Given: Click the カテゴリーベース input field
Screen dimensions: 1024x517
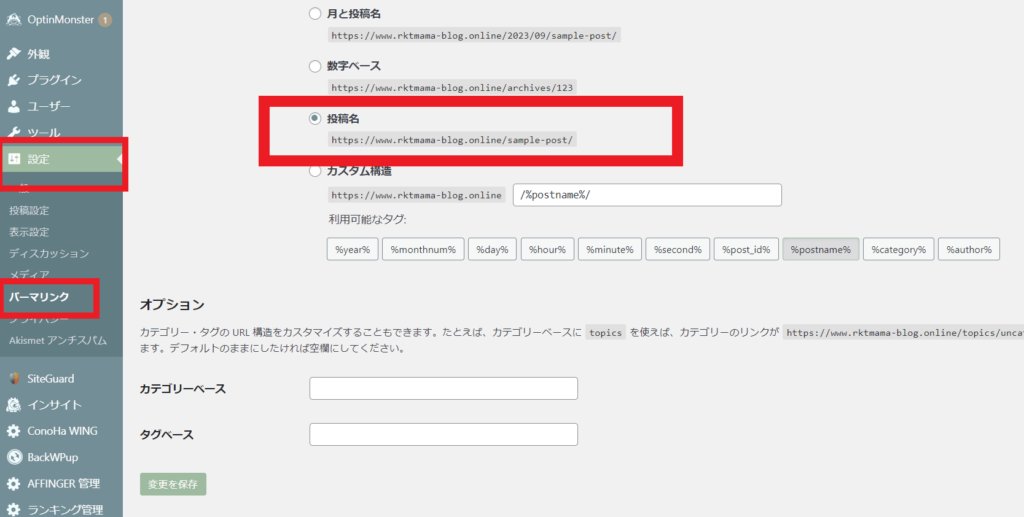Looking at the screenshot, I should pos(443,388).
